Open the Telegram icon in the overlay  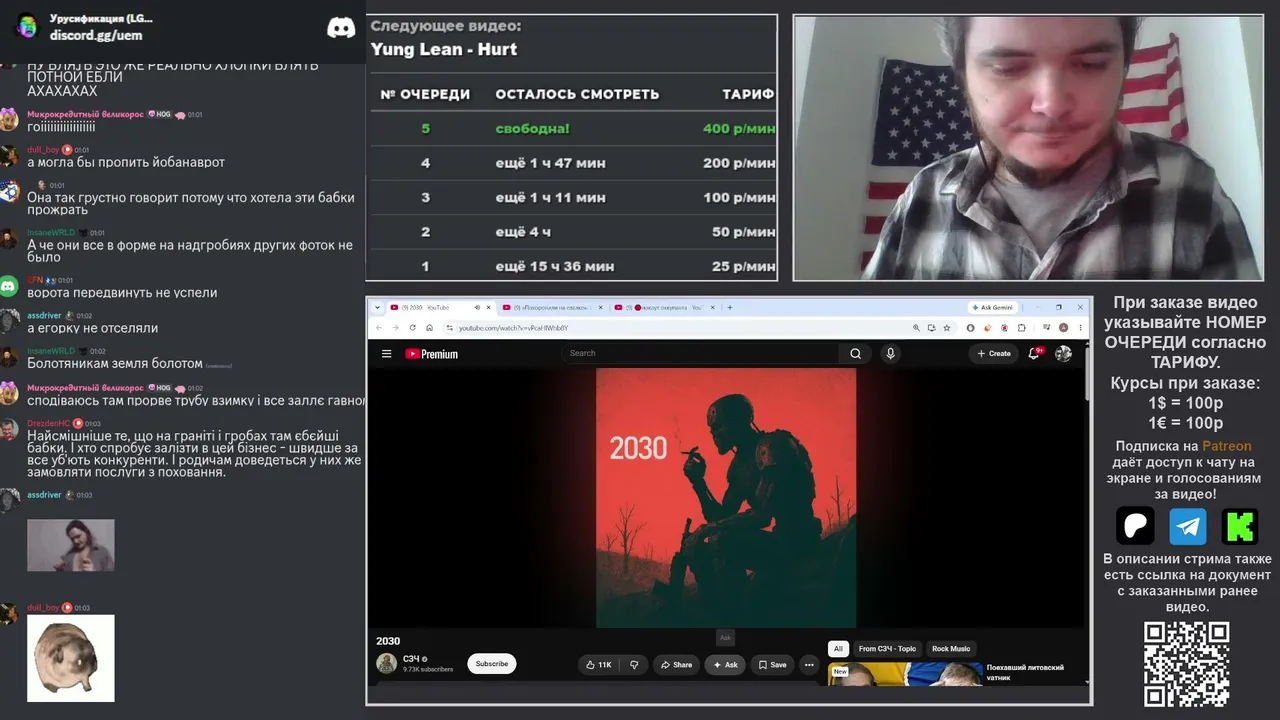click(x=1188, y=526)
